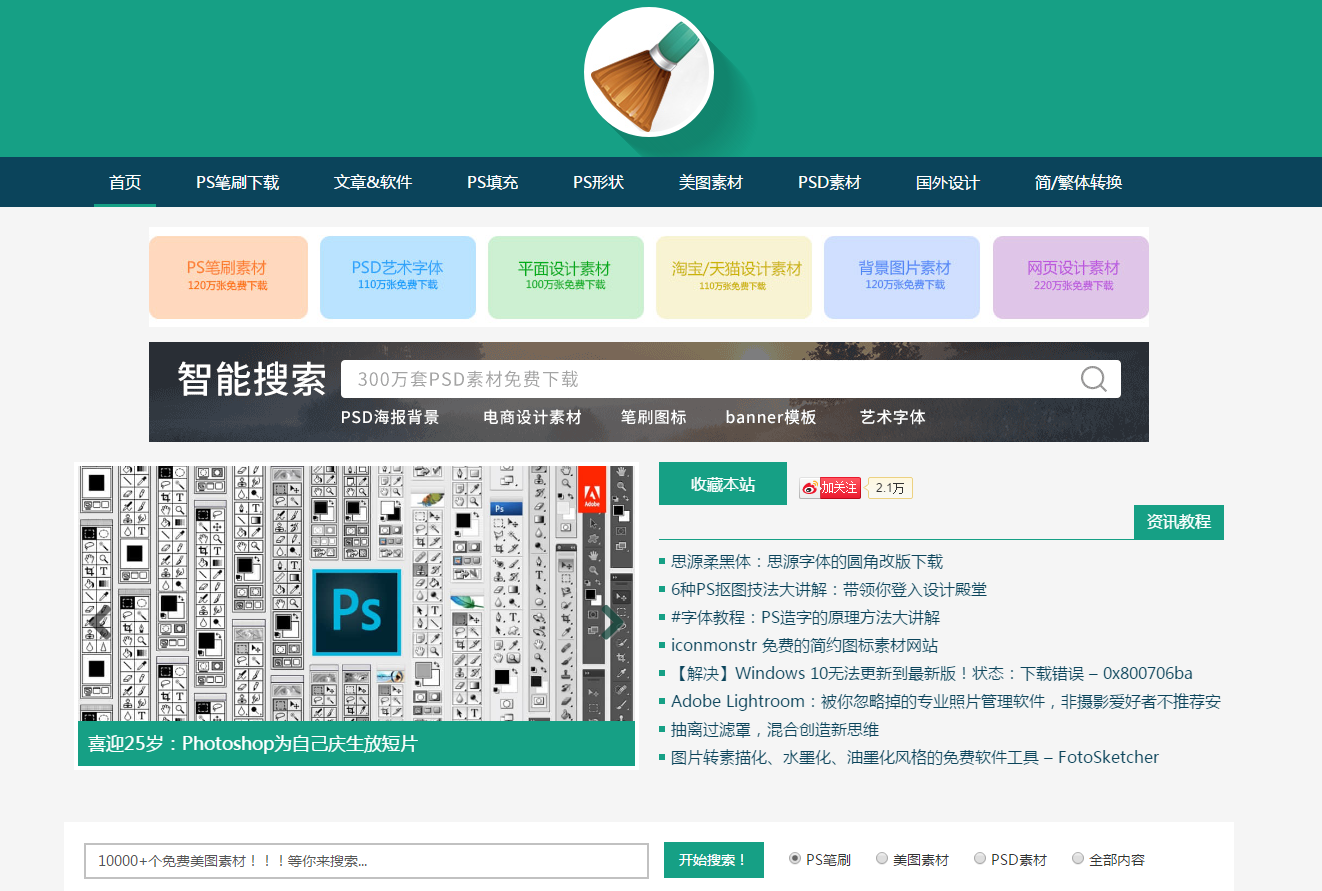Viewport: 1322px width, 891px height.
Task: Focus the 10000+个免费美图素材 search box
Action: [367, 861]
